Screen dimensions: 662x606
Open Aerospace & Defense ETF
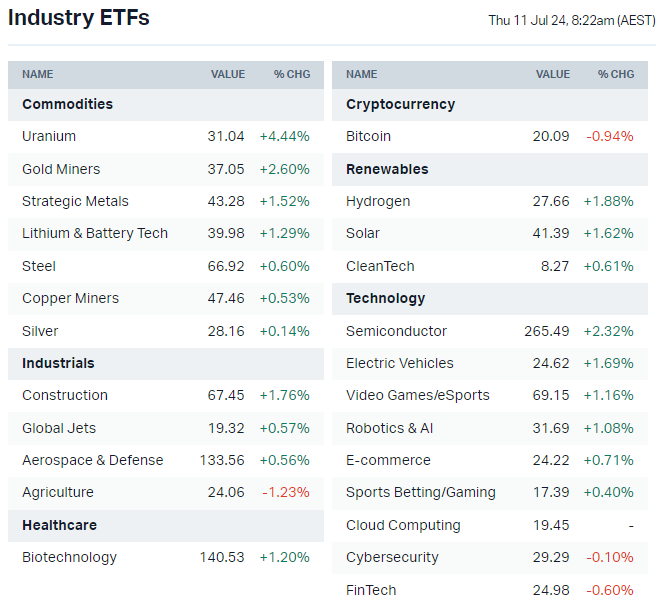(x=92, y=460)
